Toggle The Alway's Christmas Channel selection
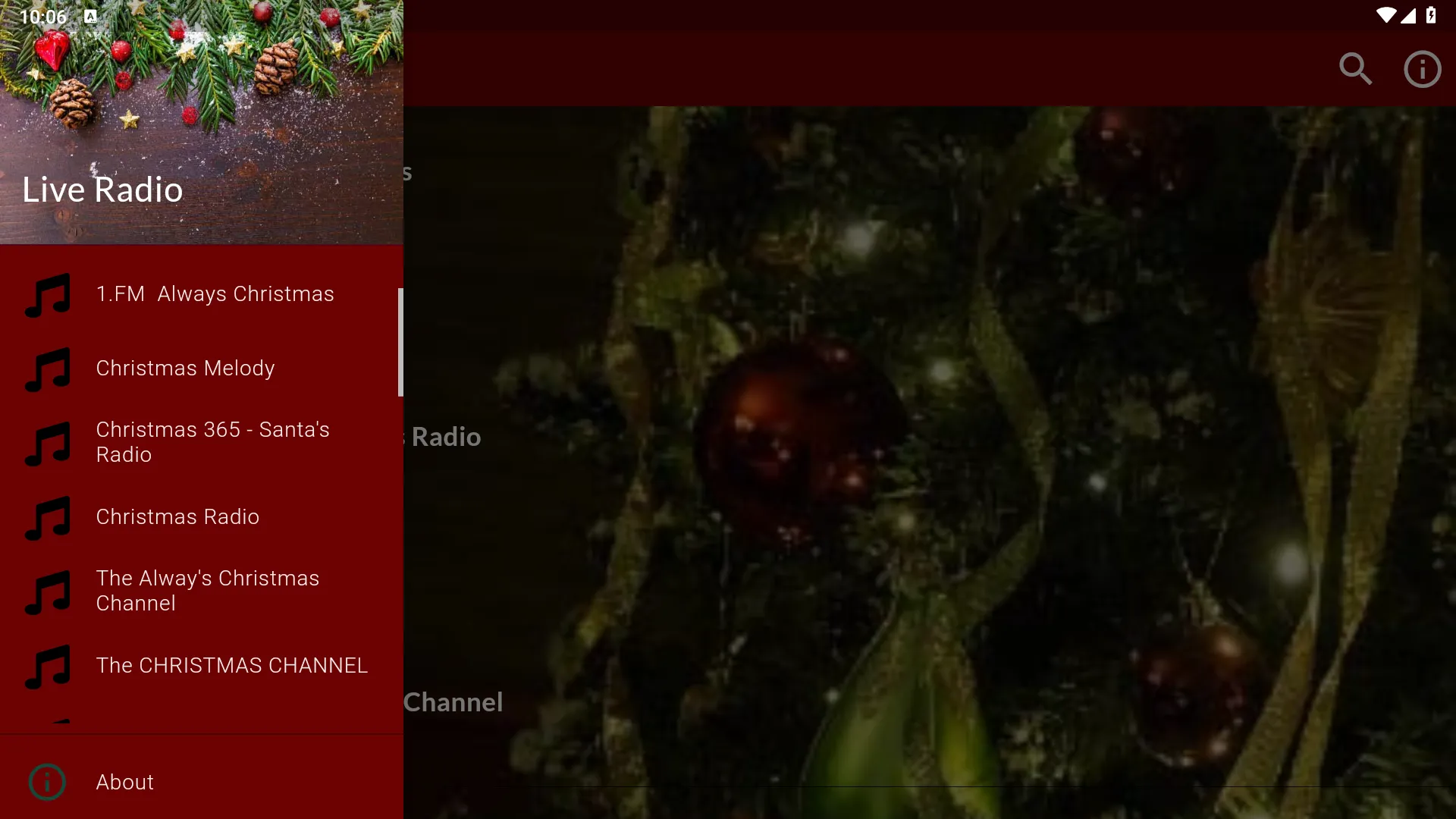The height and width of the screenshot is (819, 1456). (201, 590)
